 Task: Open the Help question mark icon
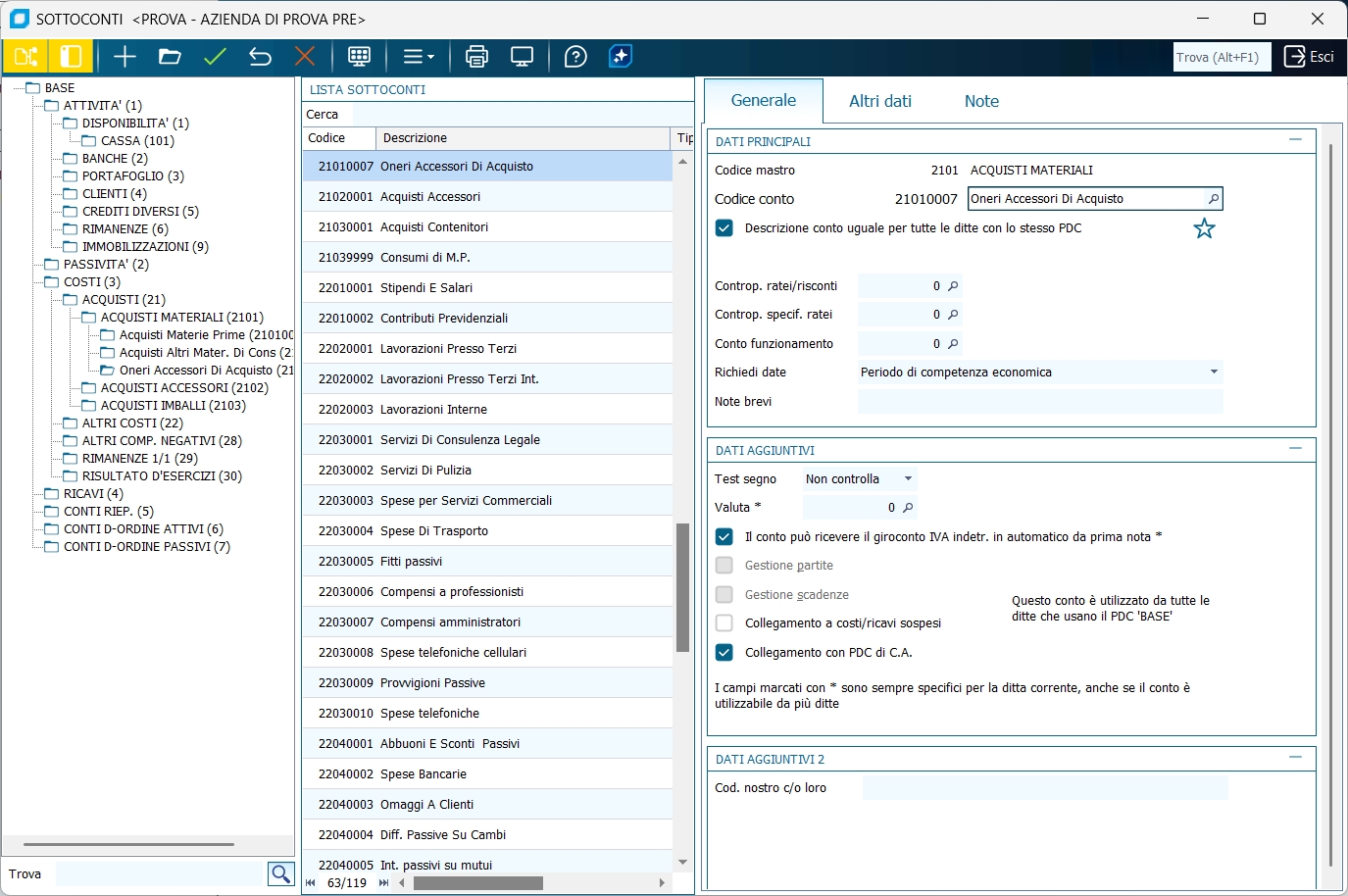pyautogui.click(x=575, y=57)
